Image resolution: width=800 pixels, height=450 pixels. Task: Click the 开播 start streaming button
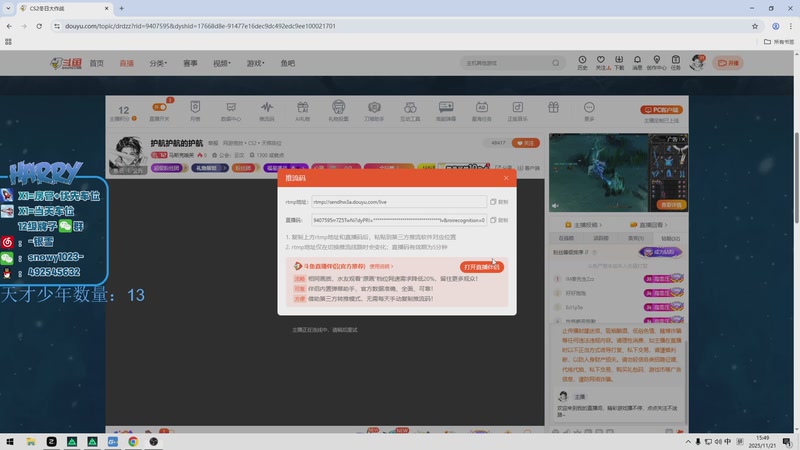click(728, 63)
